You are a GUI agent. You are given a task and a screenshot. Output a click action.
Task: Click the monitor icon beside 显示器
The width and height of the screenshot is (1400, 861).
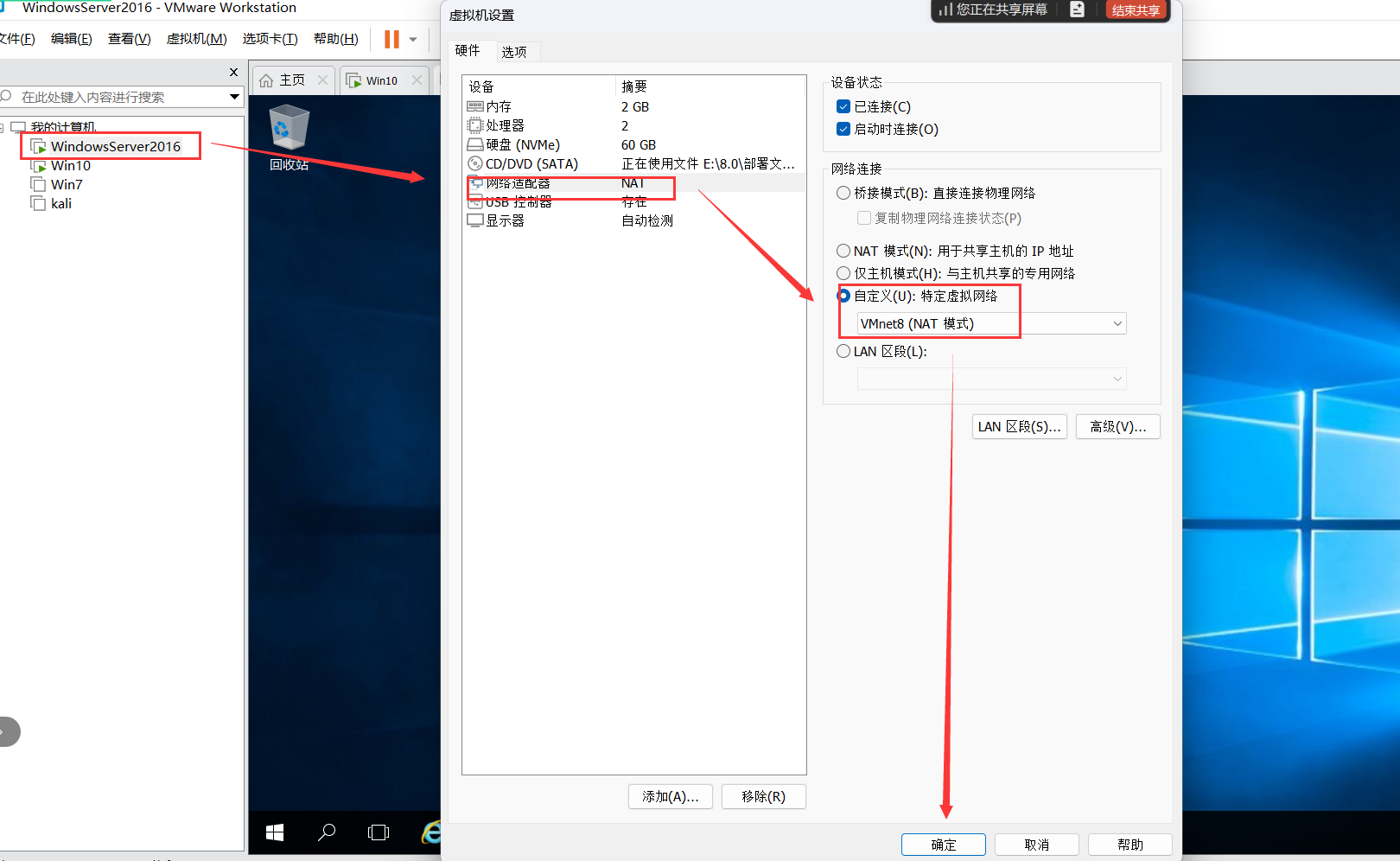pyautogui.click(x=475, y=220)
